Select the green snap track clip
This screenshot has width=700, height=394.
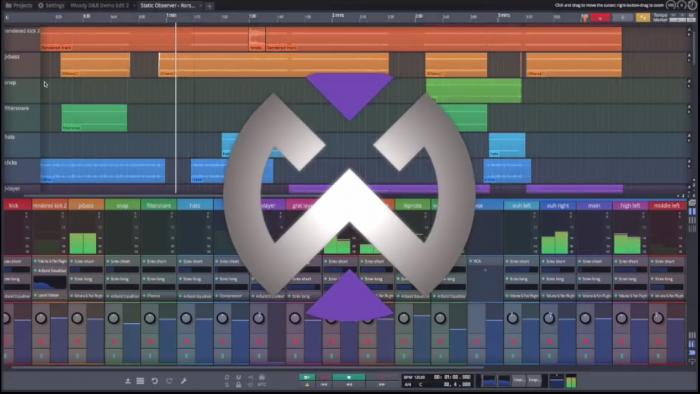point(474,91)
